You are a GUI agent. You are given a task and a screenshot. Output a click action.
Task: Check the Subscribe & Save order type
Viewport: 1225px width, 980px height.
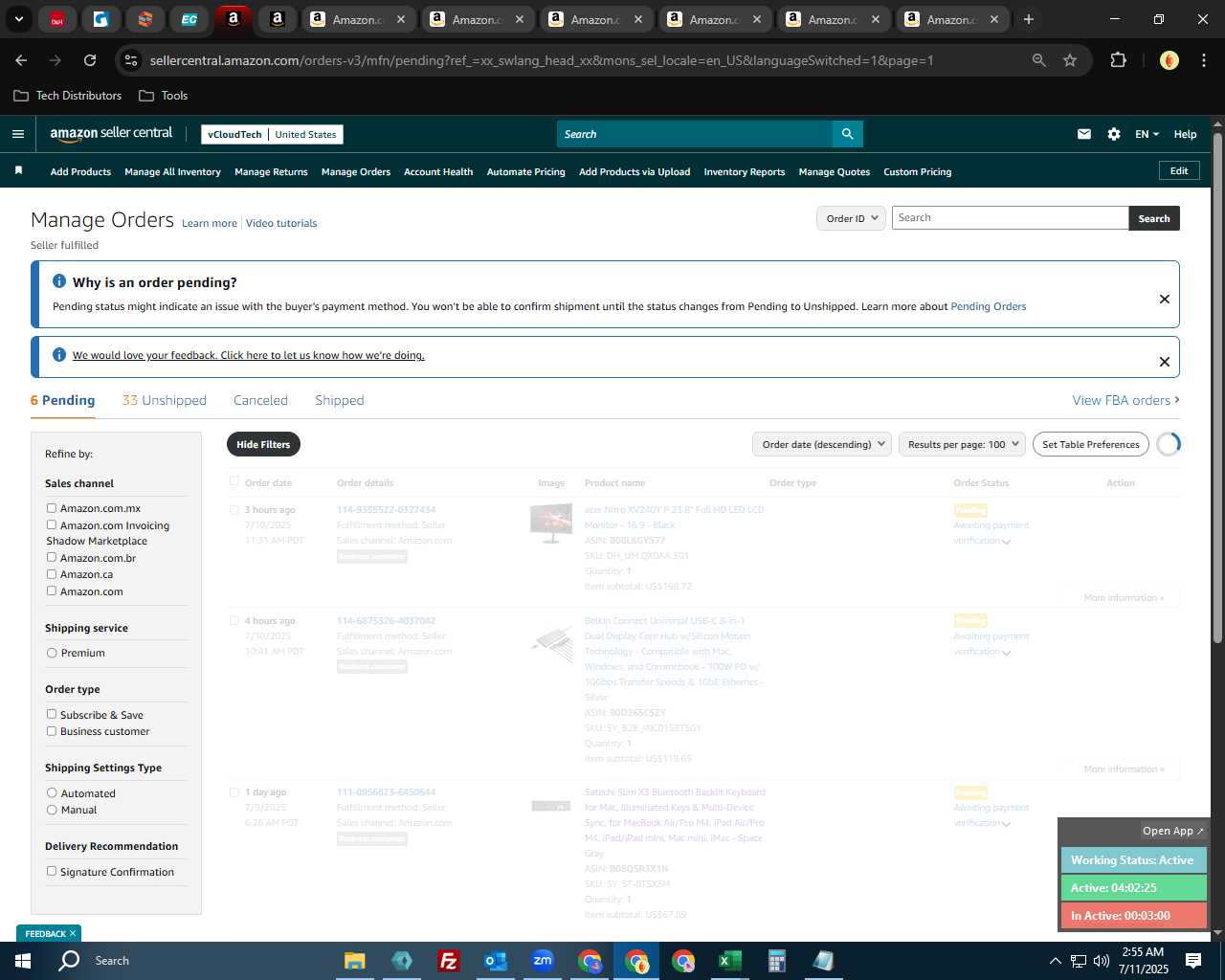click(52, 714)
